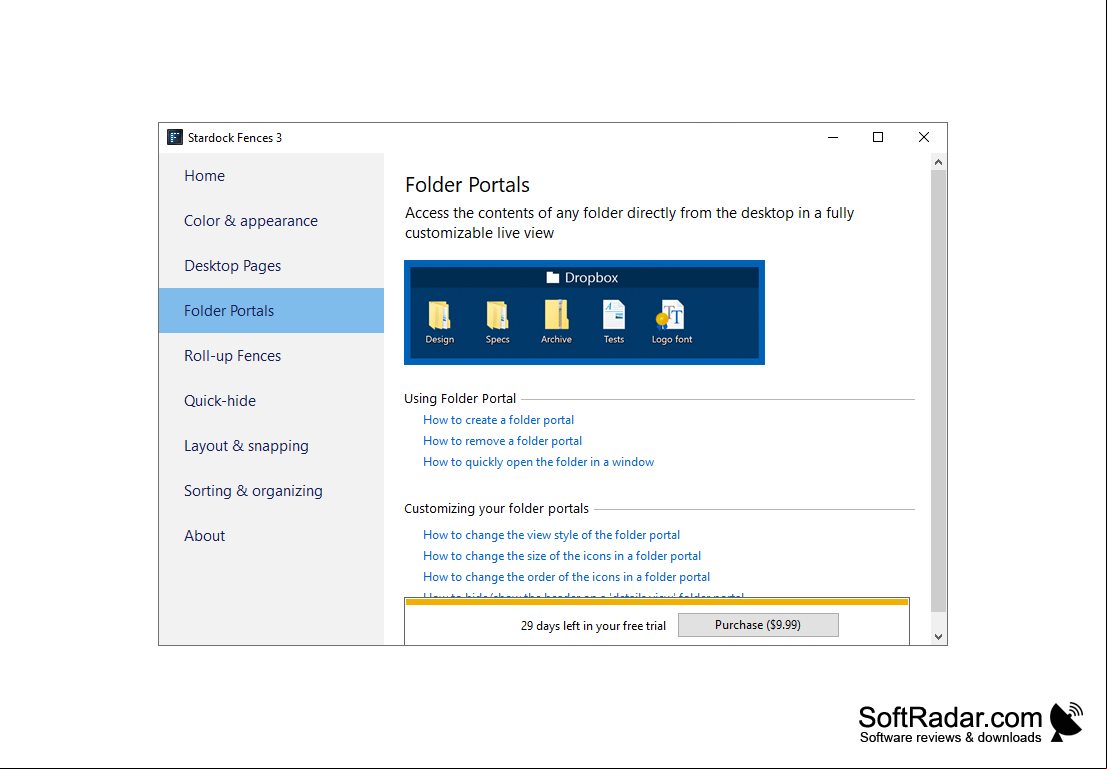Click the 'Folder Portals' page heading
The height and width of the screenshot is (769, 1107).
pyautogui.click(x=467, y=185)
